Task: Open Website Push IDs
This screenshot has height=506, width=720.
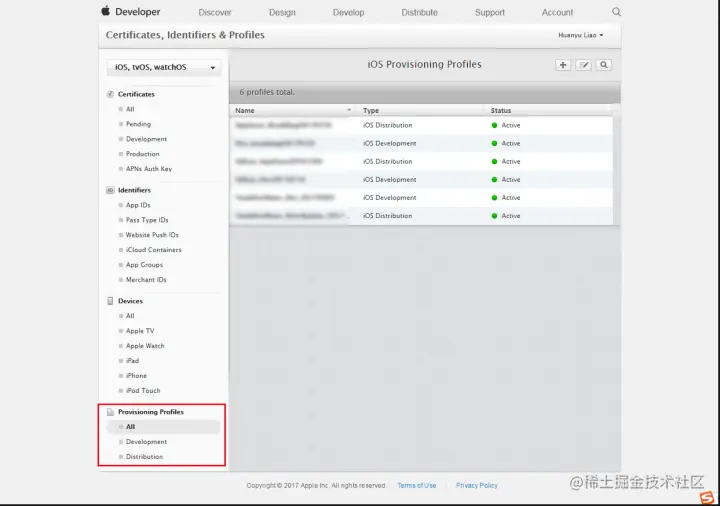Action: point(152,235)
